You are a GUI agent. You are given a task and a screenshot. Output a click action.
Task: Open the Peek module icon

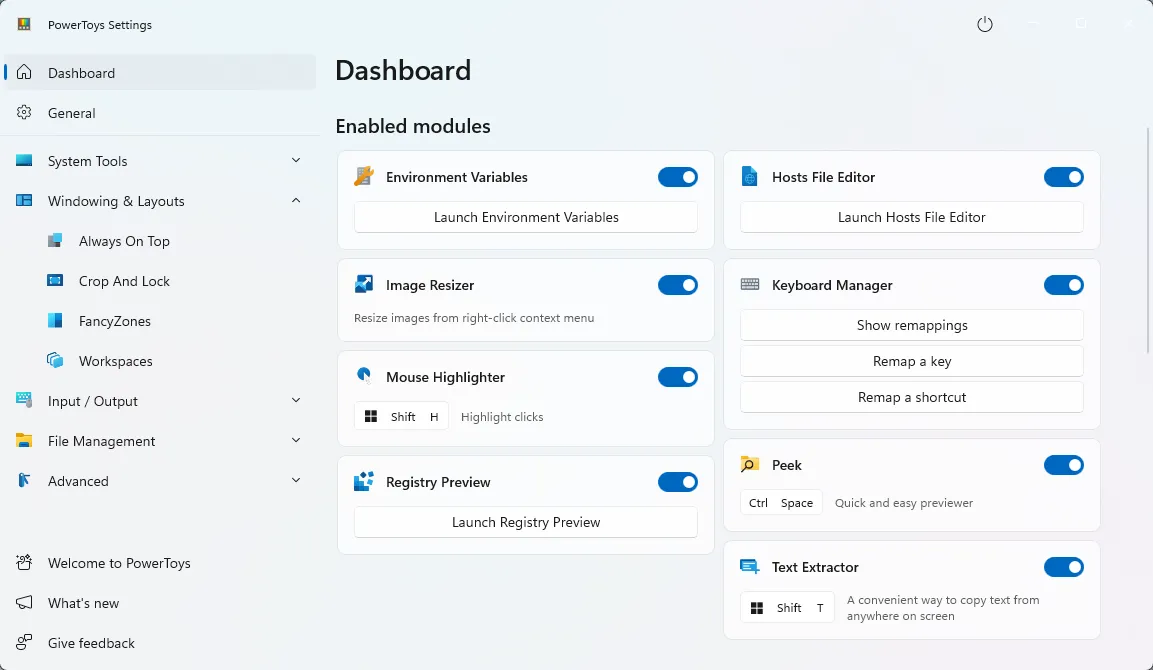pyautogui.click(x=750, y=464)
